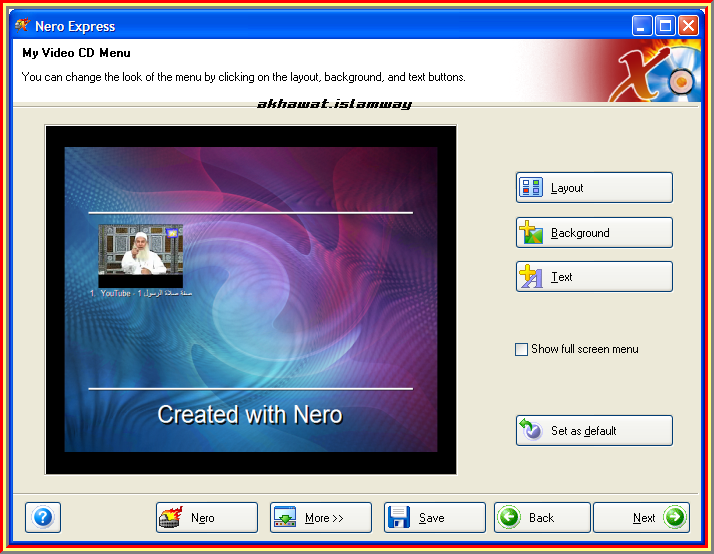Minimize the Nero Express window
This screenshot has height=554, width=714.
[x=642, y=25]
